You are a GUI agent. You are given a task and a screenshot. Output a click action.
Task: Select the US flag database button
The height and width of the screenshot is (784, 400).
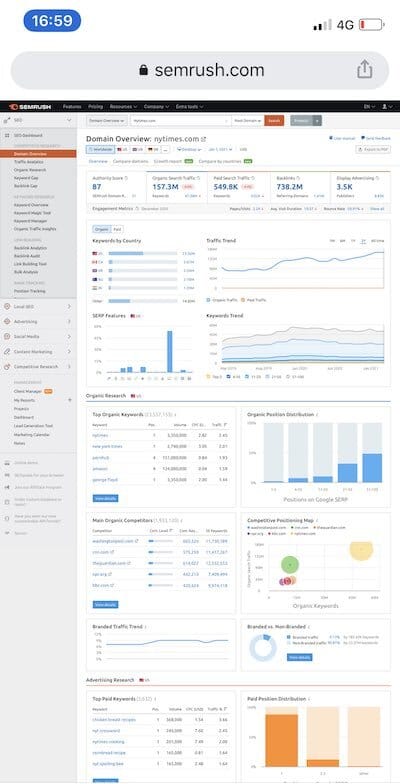122,150
